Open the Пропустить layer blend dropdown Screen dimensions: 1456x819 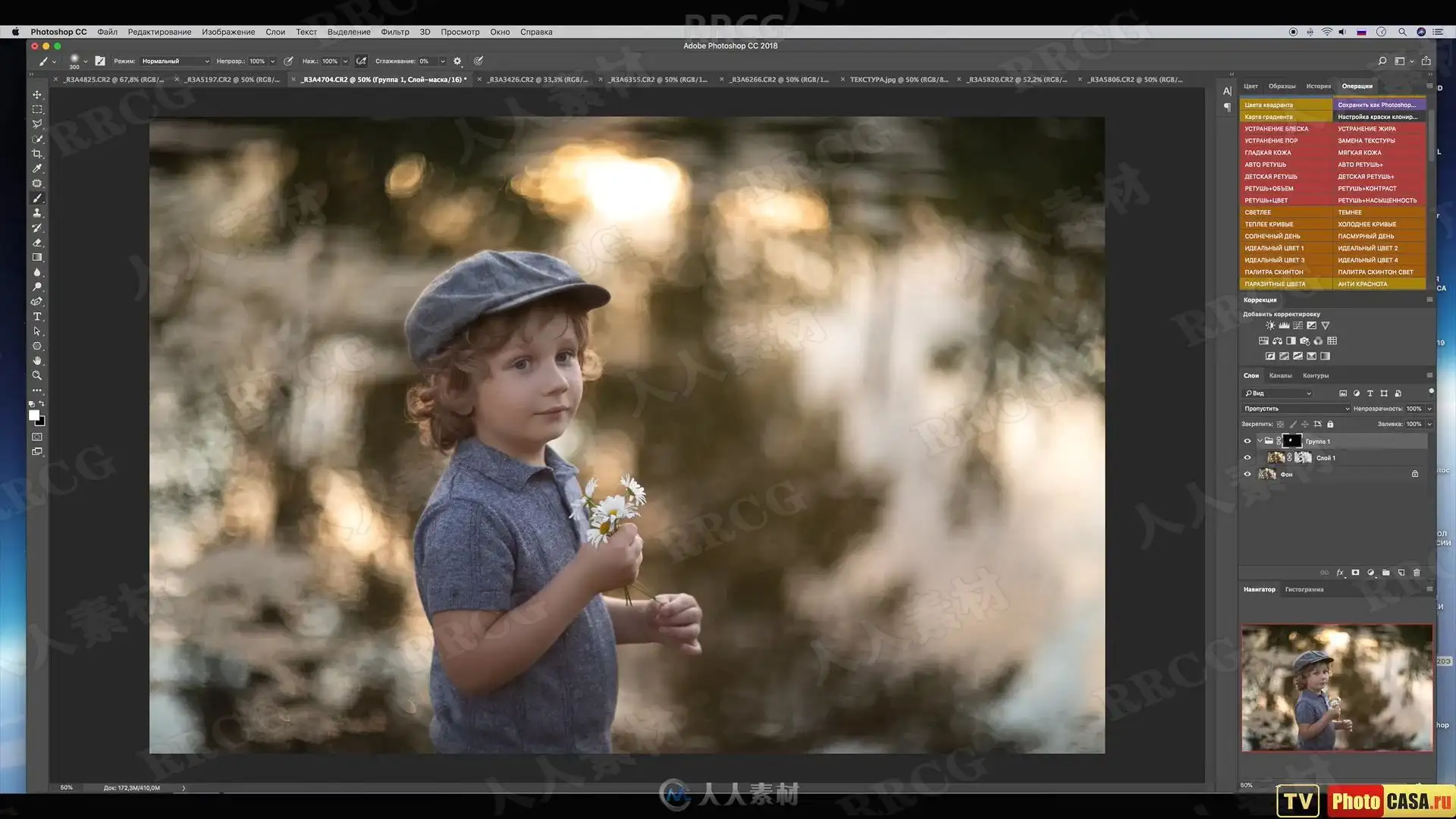point(1296,409)
